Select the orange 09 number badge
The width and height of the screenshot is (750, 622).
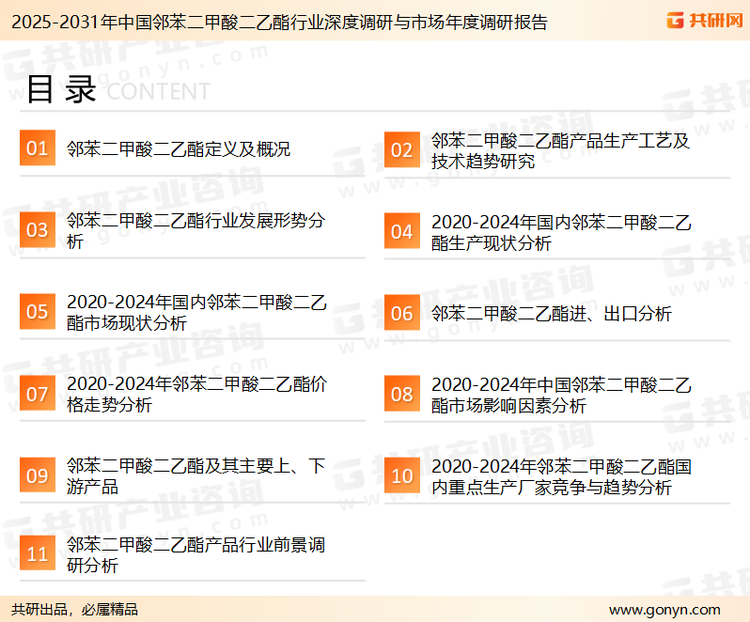click(x=37, y=475)
